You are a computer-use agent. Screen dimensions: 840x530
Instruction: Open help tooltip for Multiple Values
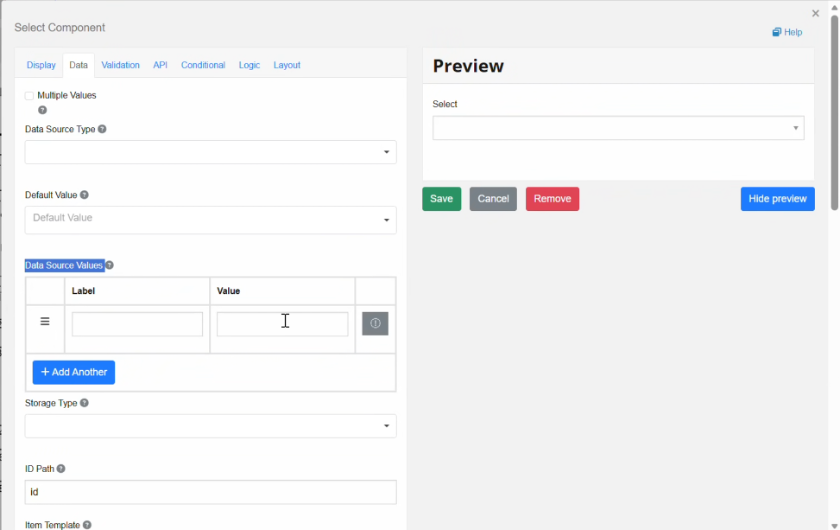pyautogui.click(x=42, y=110)
